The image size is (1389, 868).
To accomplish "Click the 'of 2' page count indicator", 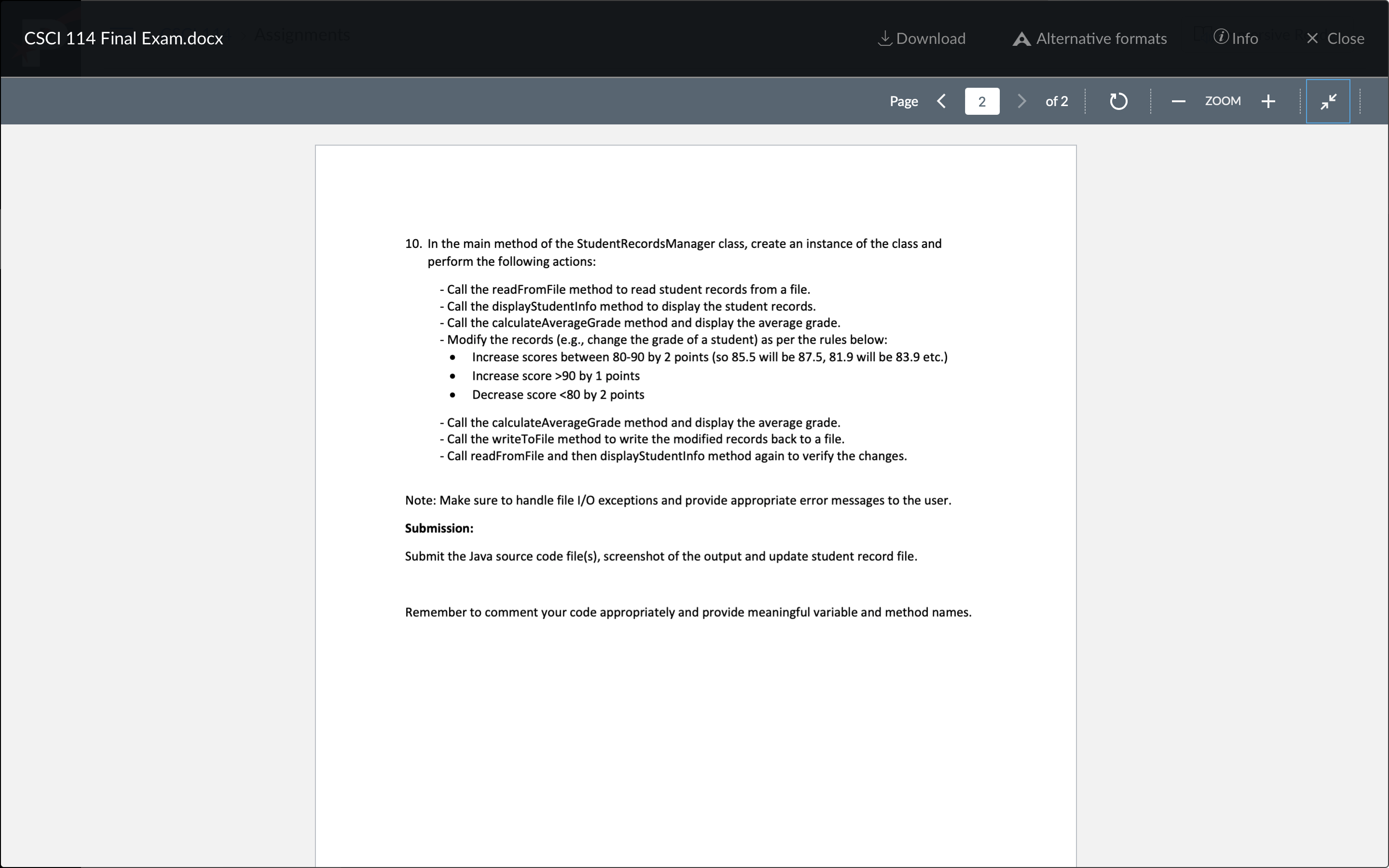I will click(x=1056, y=101).
